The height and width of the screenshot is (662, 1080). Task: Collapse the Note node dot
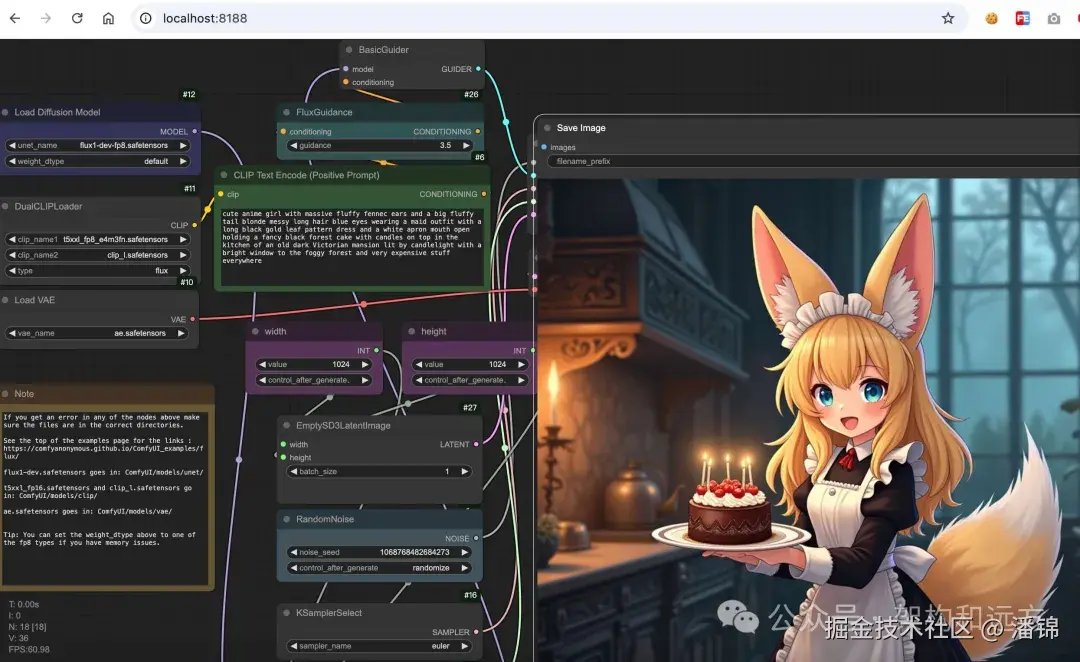click(x=6, y=393)
